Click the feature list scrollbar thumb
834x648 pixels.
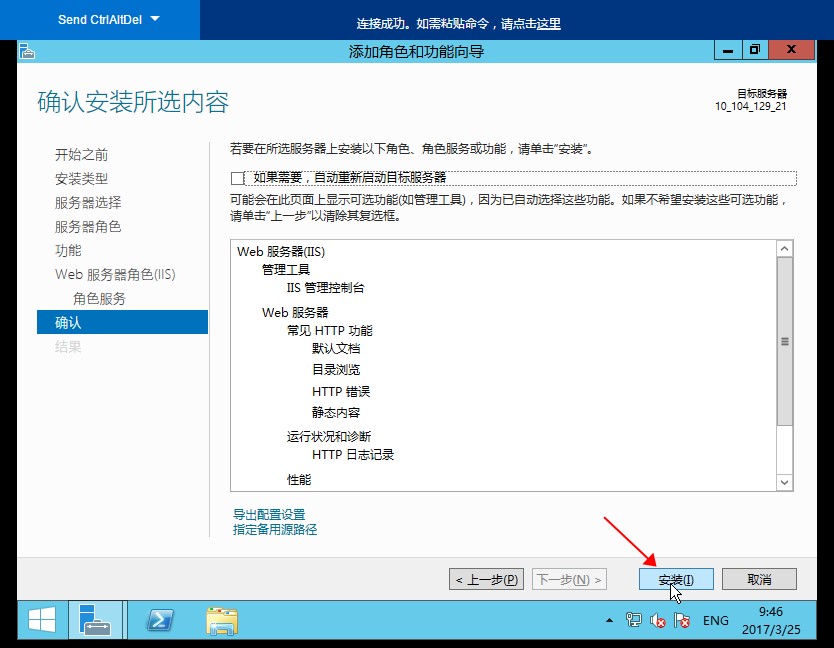(785, 341)
